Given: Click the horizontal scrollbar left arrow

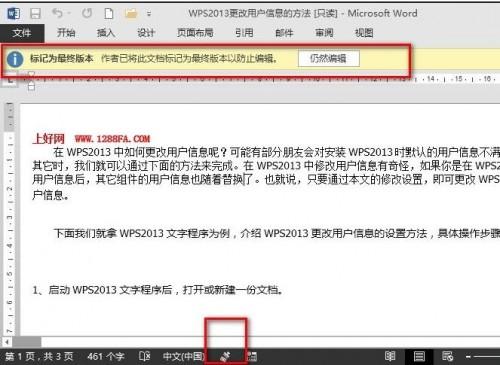Looking at the screenshot, I should (6, 342).
